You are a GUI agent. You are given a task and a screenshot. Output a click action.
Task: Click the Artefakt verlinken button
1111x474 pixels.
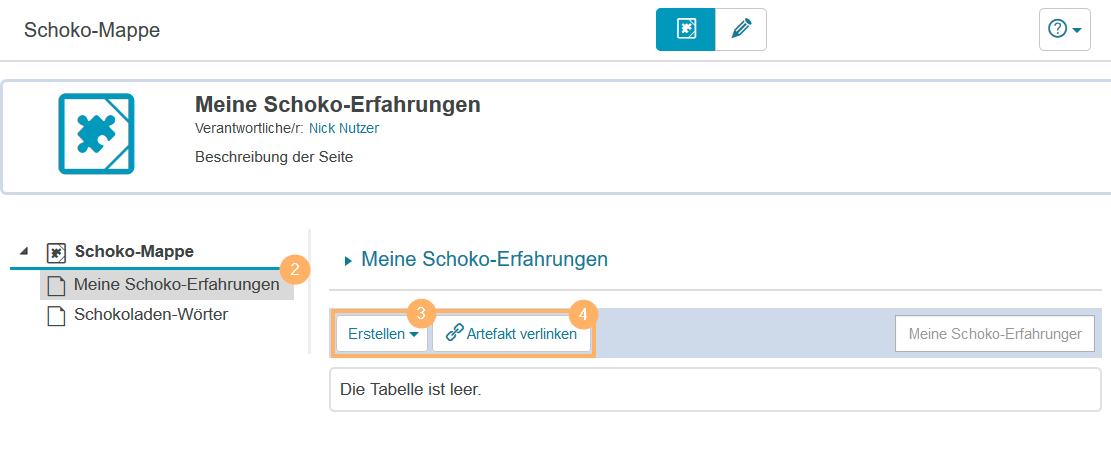[x=511, y=334]
